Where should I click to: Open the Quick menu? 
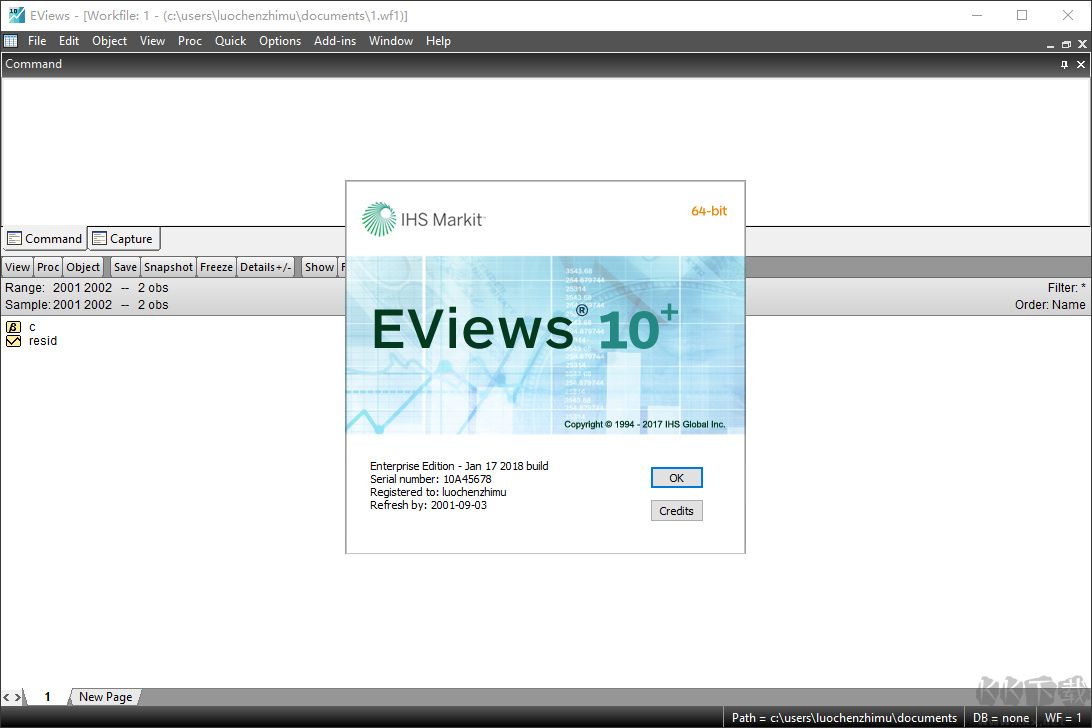[231, 41]
